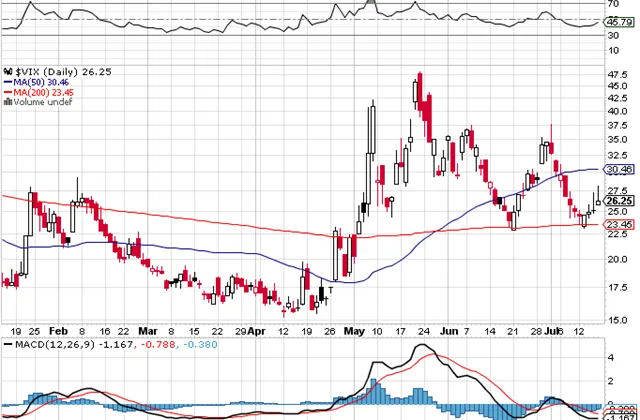
Task: Click the blue MA(50) legend line marker
Action: (x=6, y=82)
